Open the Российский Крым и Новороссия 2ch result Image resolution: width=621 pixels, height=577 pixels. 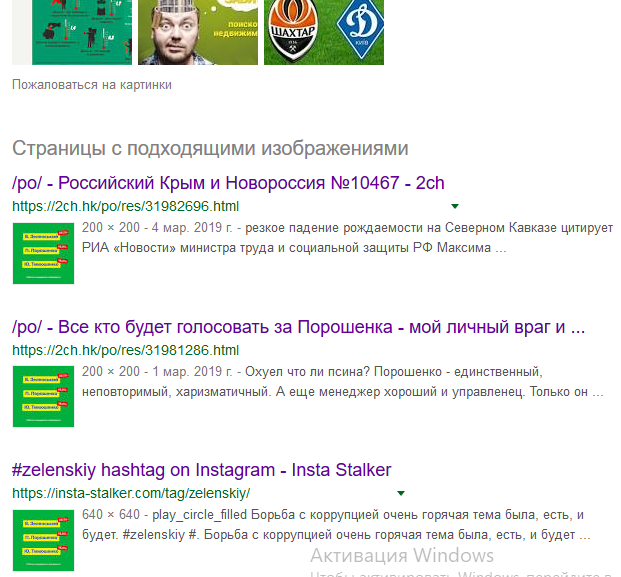click(x=228, y=183)
